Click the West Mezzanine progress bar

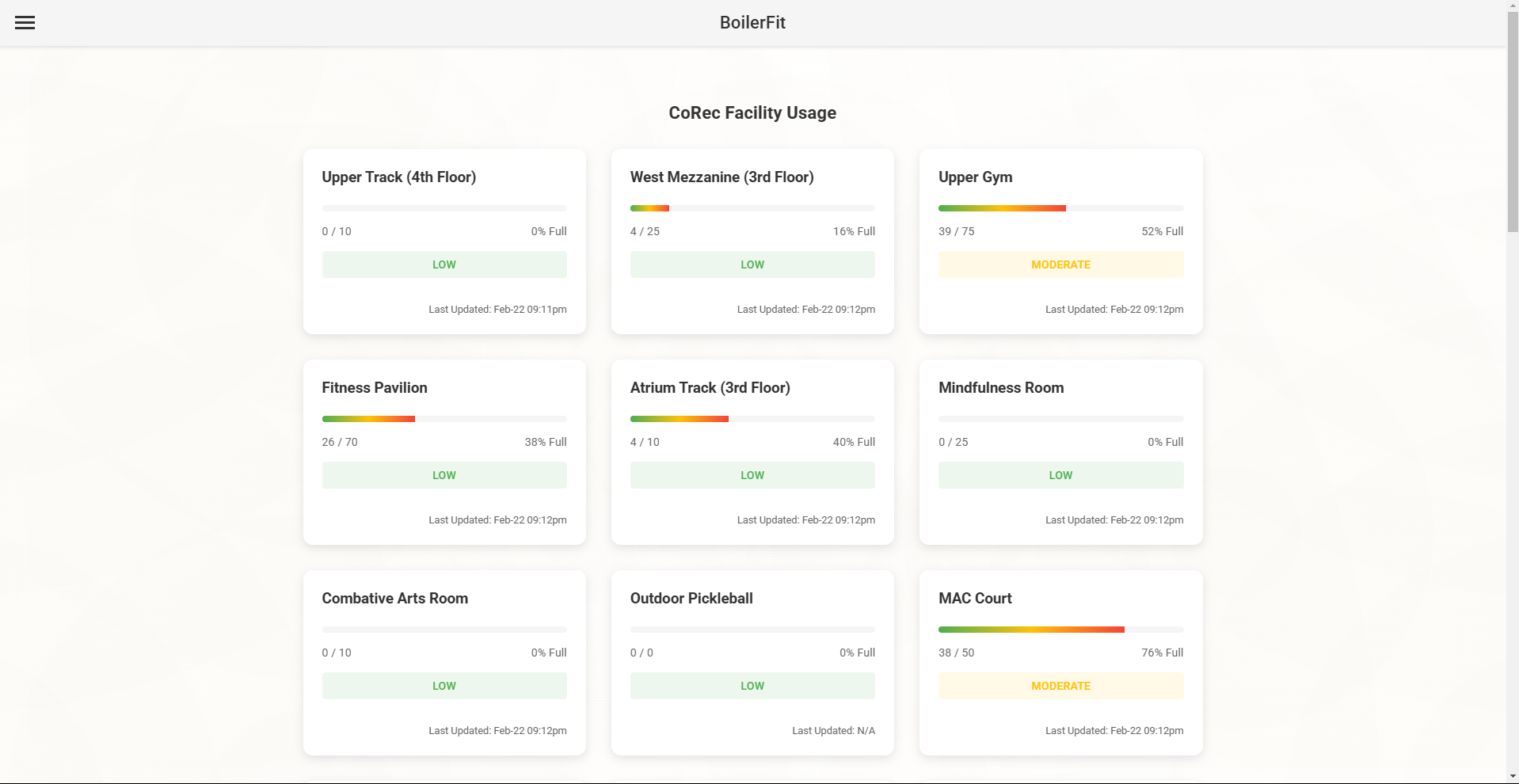pos(752,208)
